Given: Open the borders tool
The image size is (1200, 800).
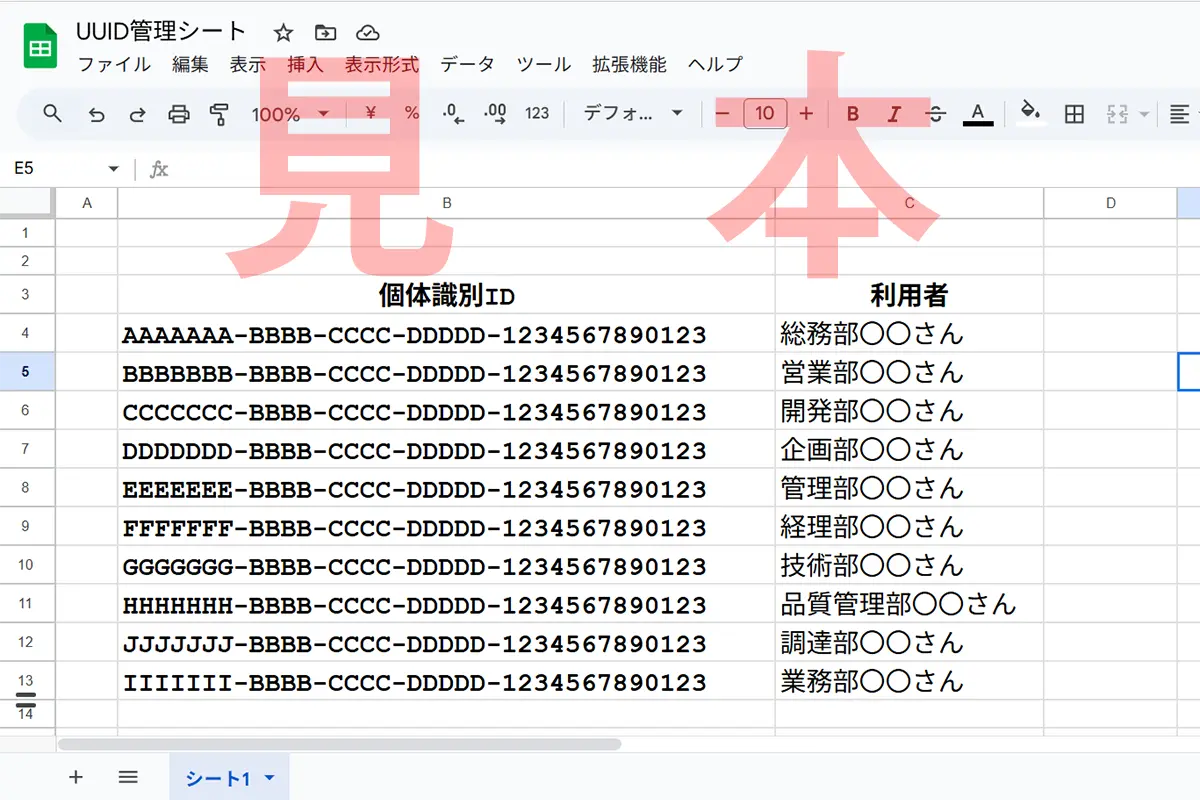Looking at the screenshot, I should 1074,114.
